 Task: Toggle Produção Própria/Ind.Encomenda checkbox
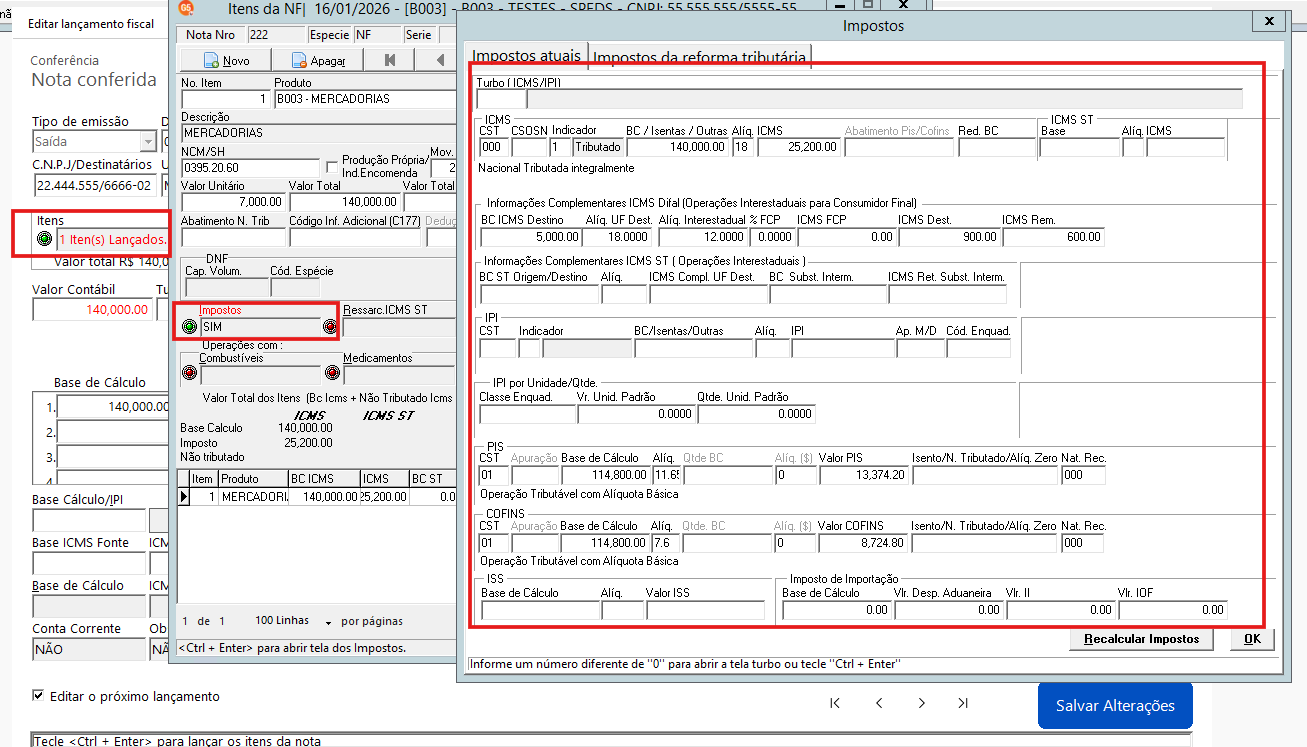[x=332, y=166]
